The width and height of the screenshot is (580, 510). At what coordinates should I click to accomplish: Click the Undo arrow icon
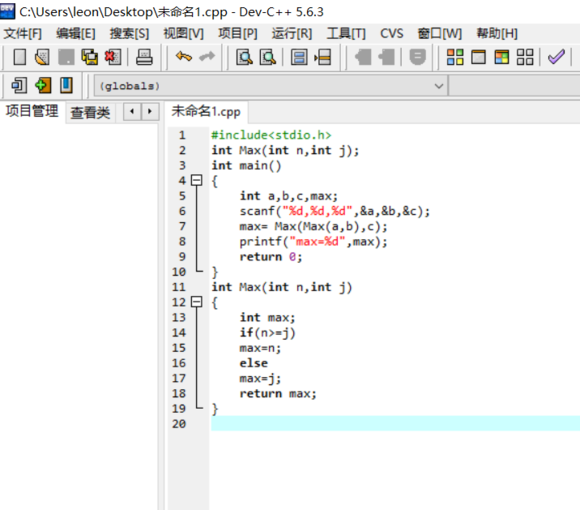pyautogui.click(x=184, y=57)
